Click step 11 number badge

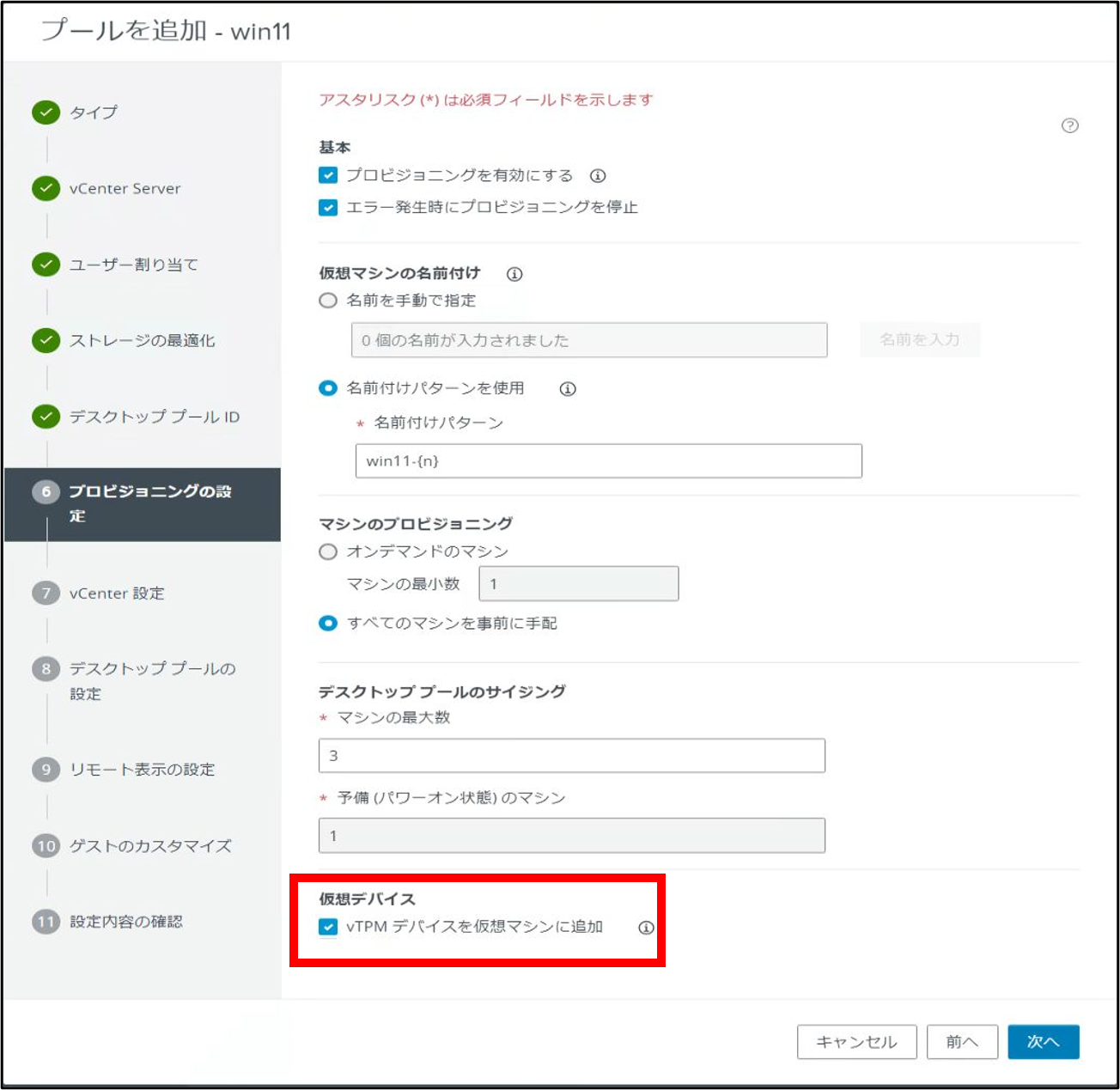(x=46, y=922)
